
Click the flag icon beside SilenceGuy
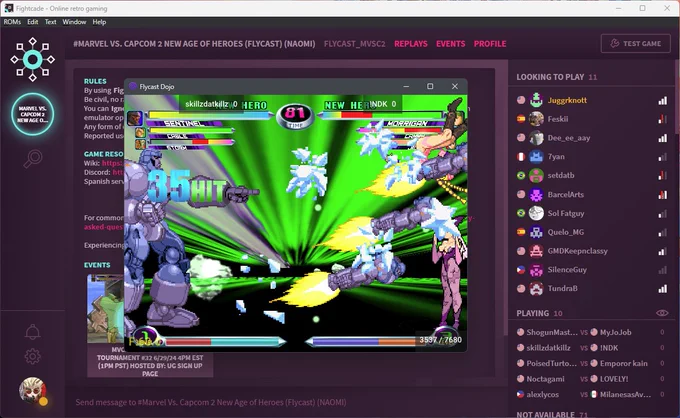coord(521,270)
